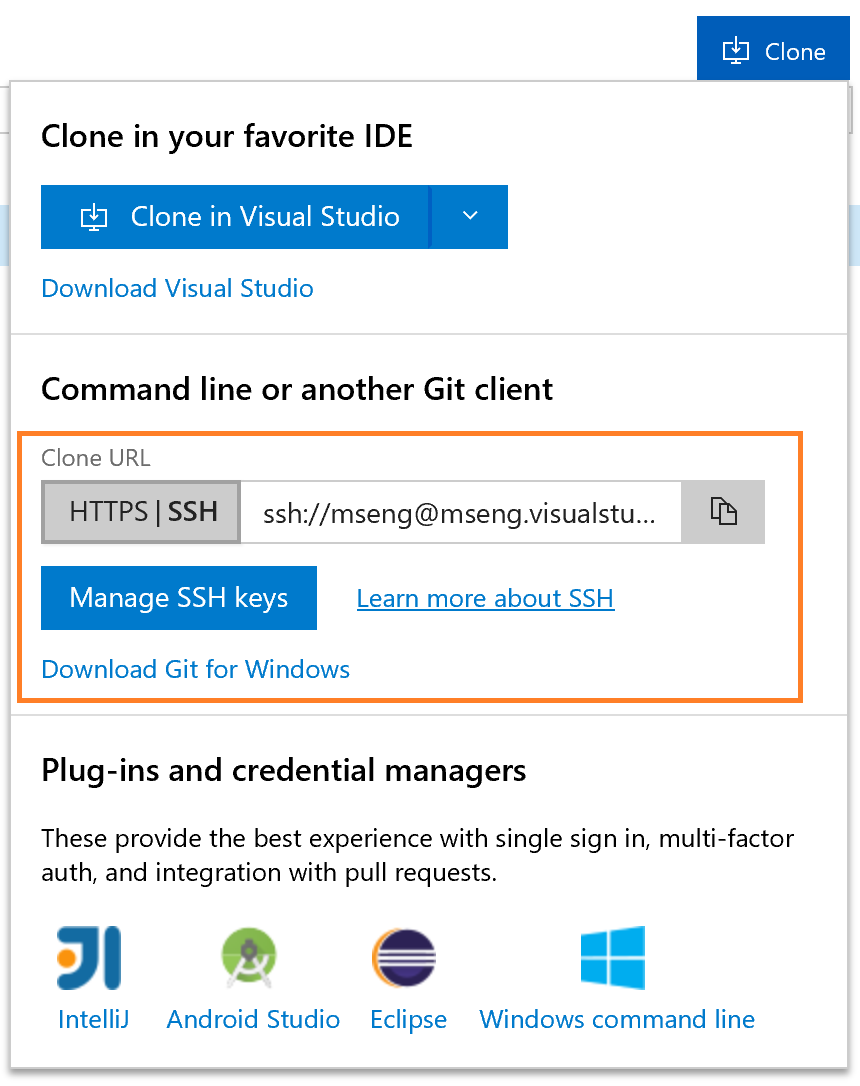This screenshot has height=1086, width=860.
Task: Open Download Git for Windows link
Action: coord(195,669)
